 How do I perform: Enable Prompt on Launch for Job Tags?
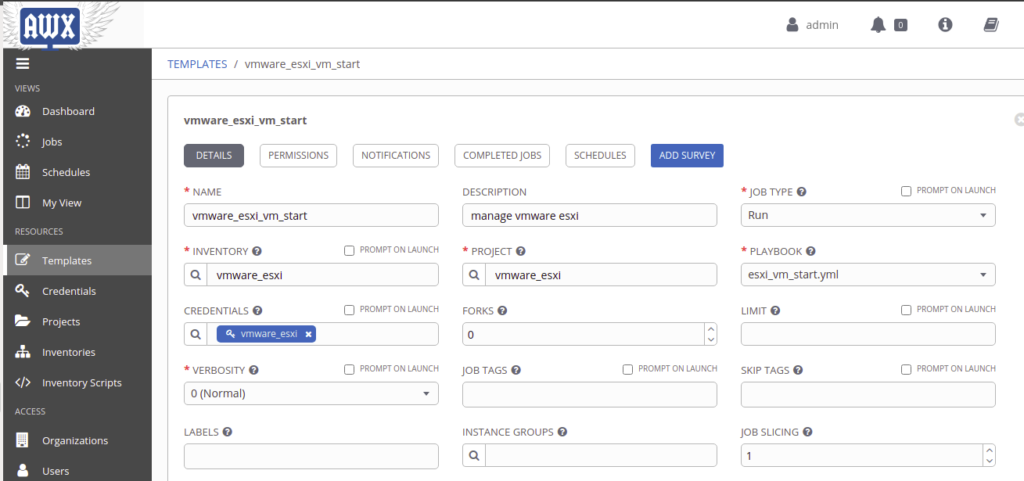pyautogui.click(x=628, y=369)
